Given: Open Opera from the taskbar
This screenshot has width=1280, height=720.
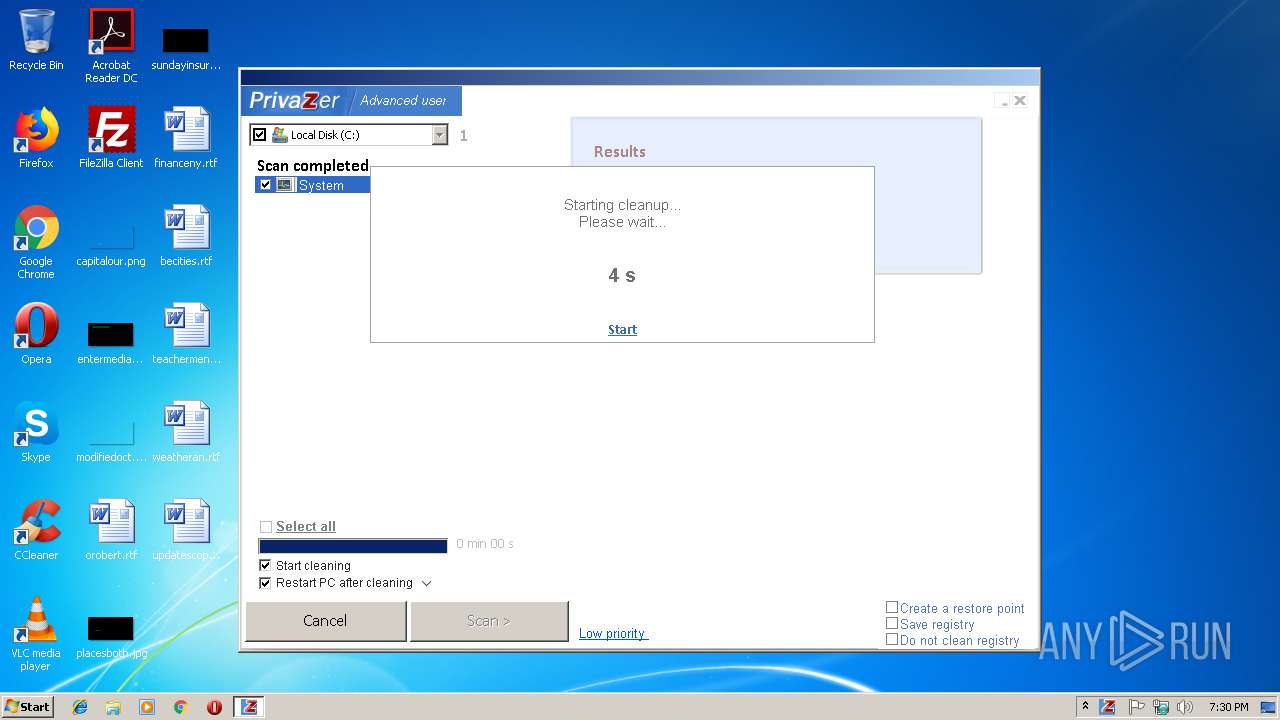Looking at the screenshot, I should point(214,707).
